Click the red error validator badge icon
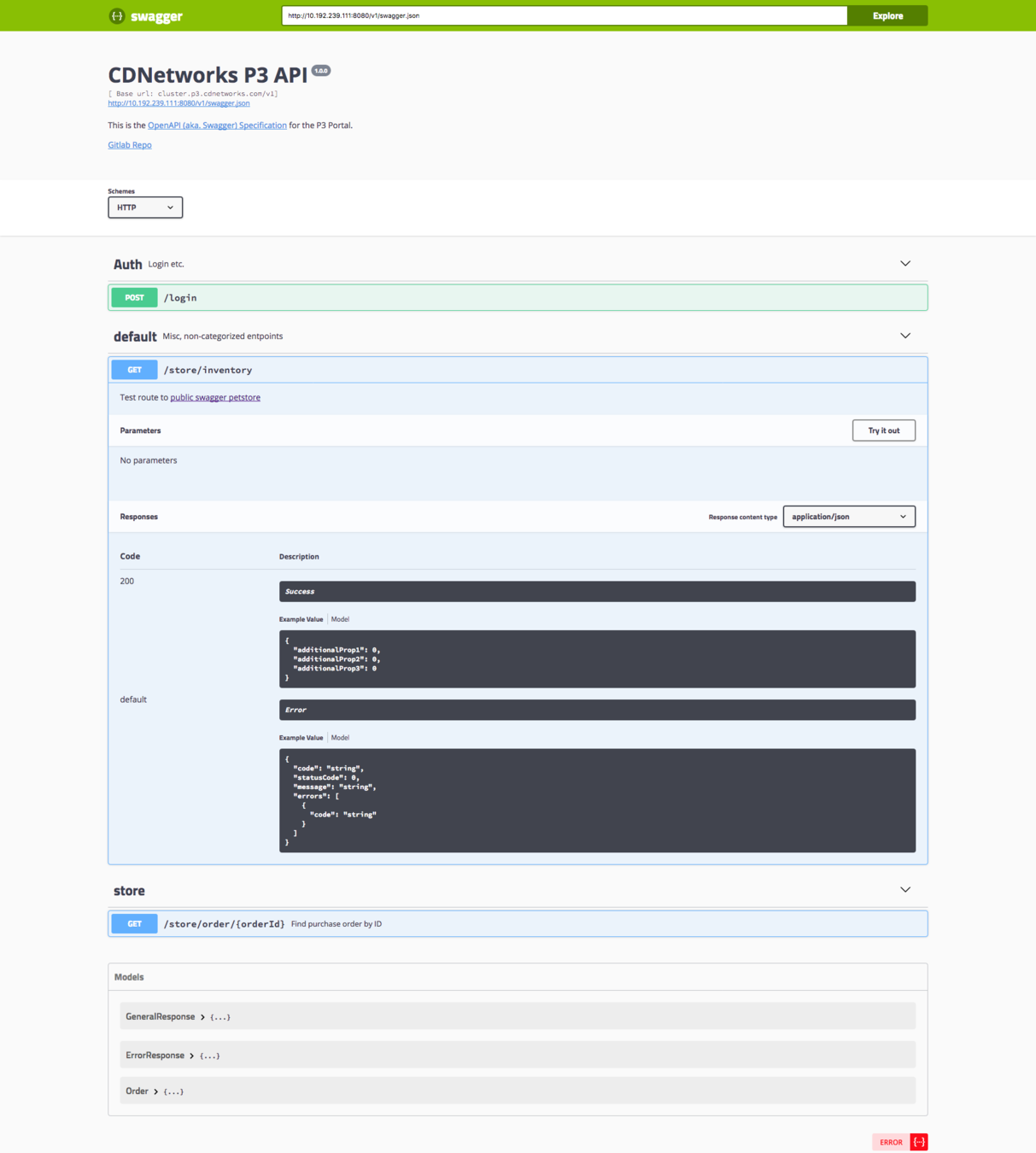This screenshot has width=1036, height=1153. tap(919, 1142)
